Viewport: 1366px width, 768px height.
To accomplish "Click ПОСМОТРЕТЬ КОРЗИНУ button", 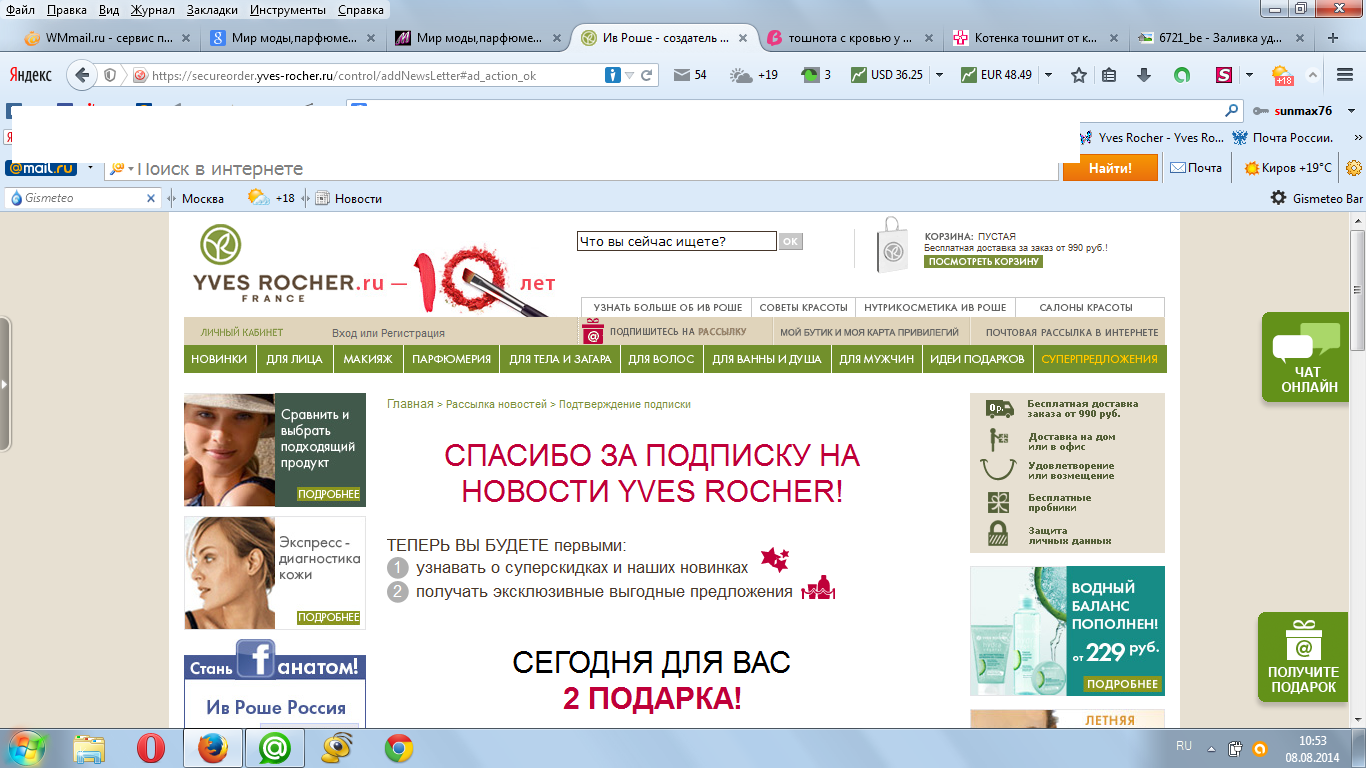I will click(x=983, y=261).
